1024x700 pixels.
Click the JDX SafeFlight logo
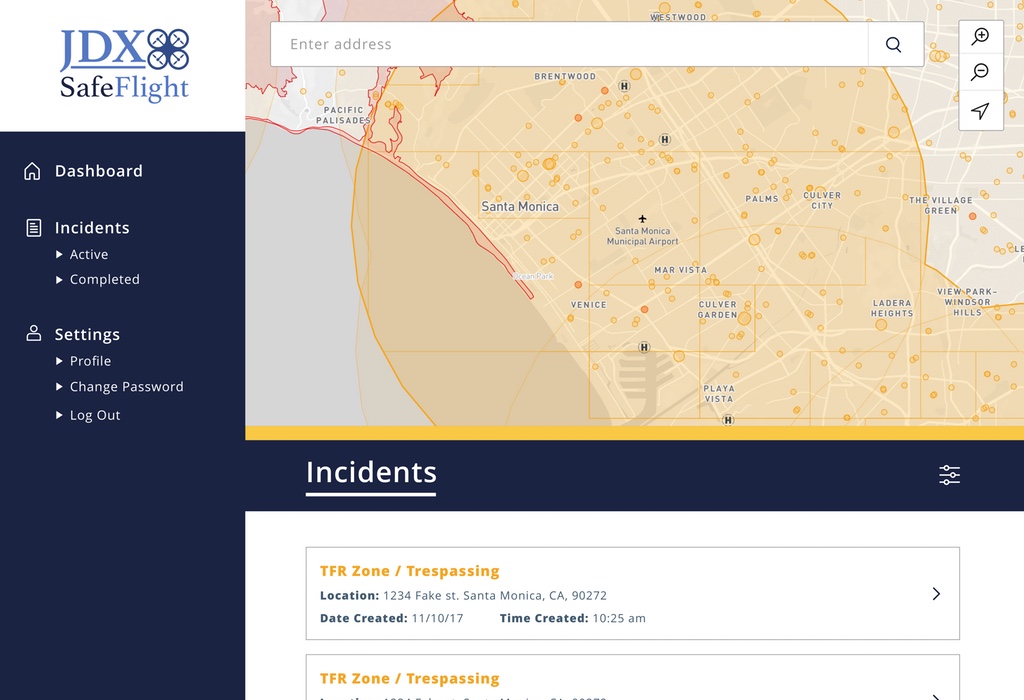124,65
